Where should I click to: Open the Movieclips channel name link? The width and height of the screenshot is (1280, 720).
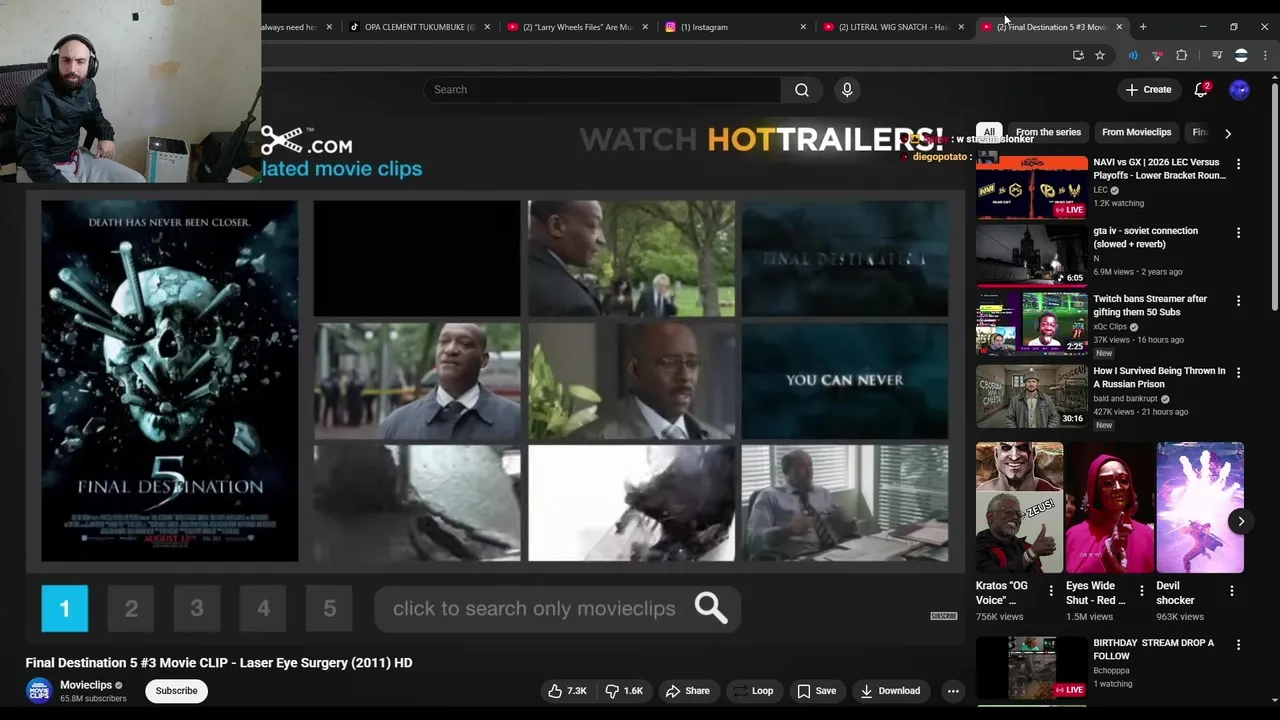pyautogui.click(x=86, y=685)
